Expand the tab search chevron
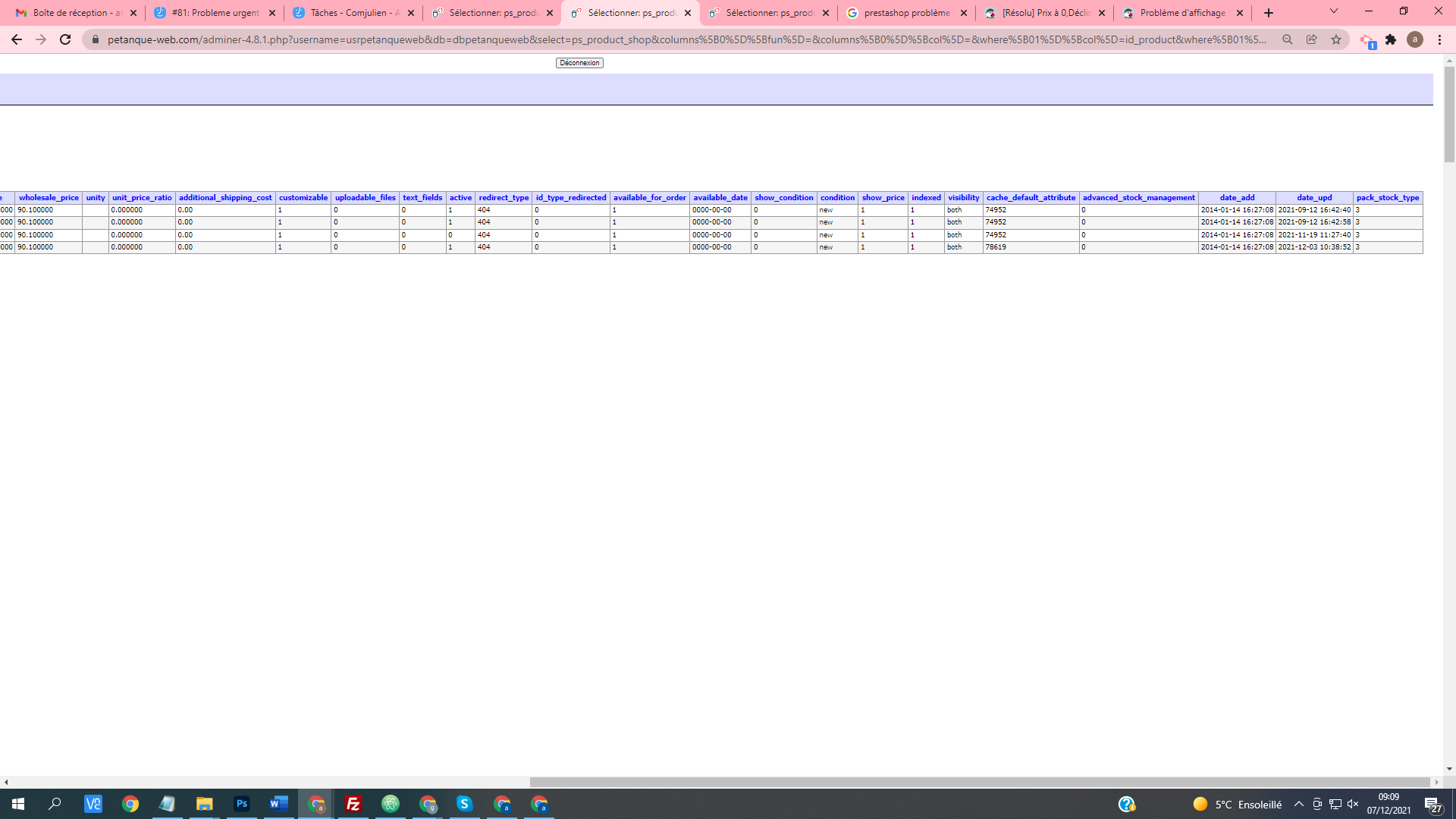The image size is (1456, 819). 1334,11
